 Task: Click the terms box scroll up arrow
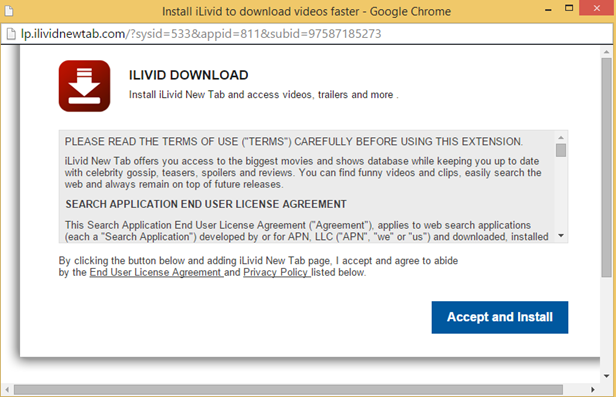coord(561,137)
